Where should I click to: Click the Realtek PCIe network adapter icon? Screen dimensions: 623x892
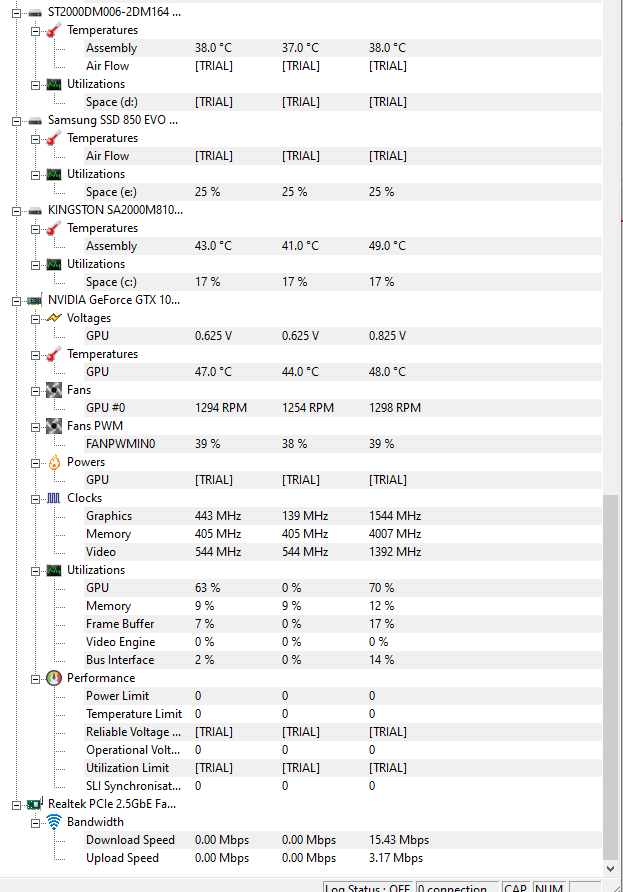pyautogui.click(x=34, y=804)
